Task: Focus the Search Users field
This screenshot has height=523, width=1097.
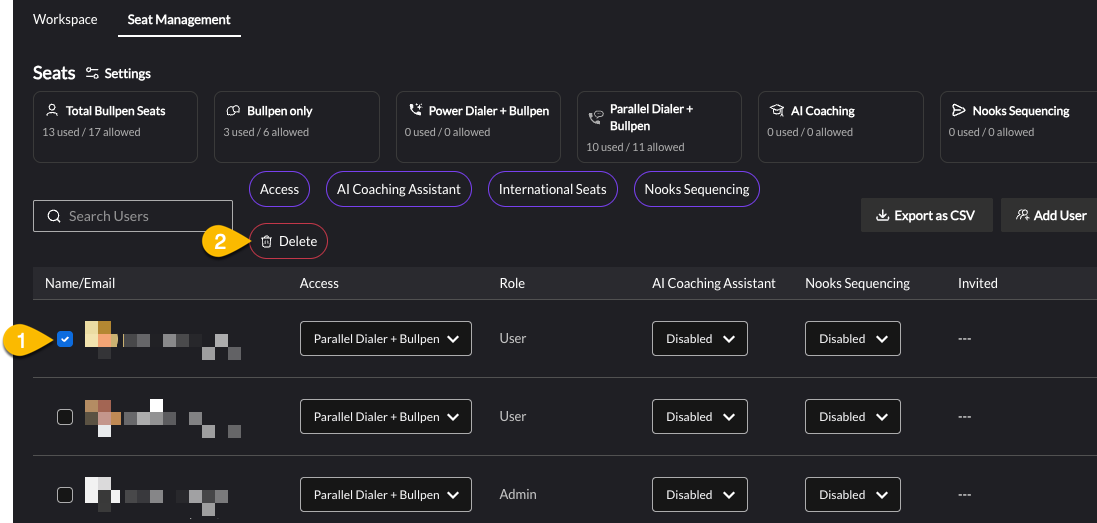Action: click(x=133, y=216)
